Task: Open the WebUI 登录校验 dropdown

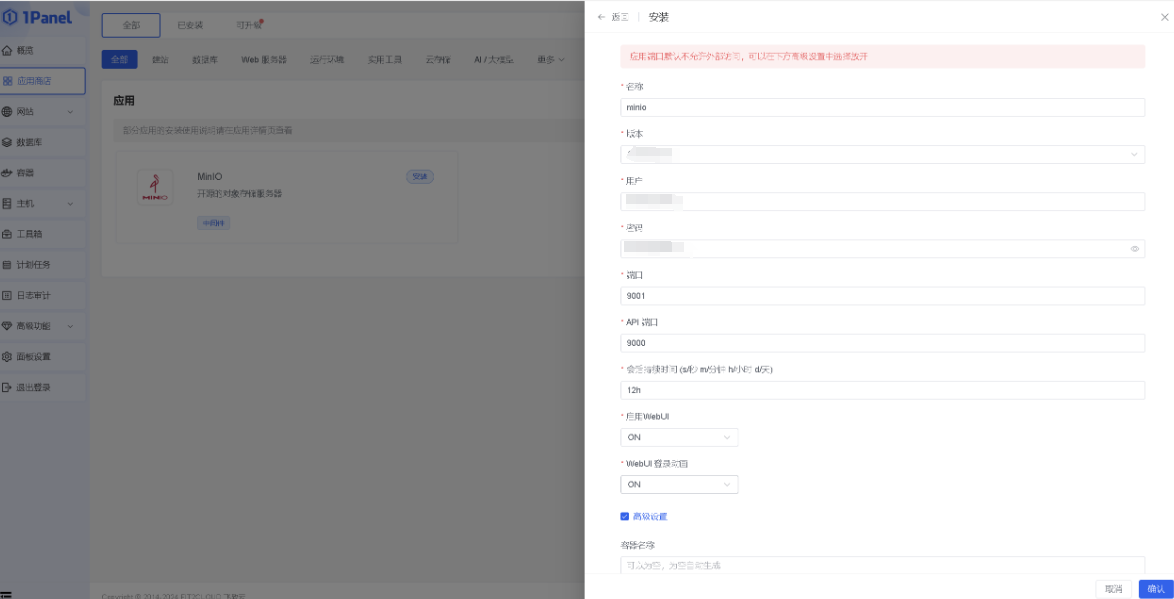Action: coord(679,484)
